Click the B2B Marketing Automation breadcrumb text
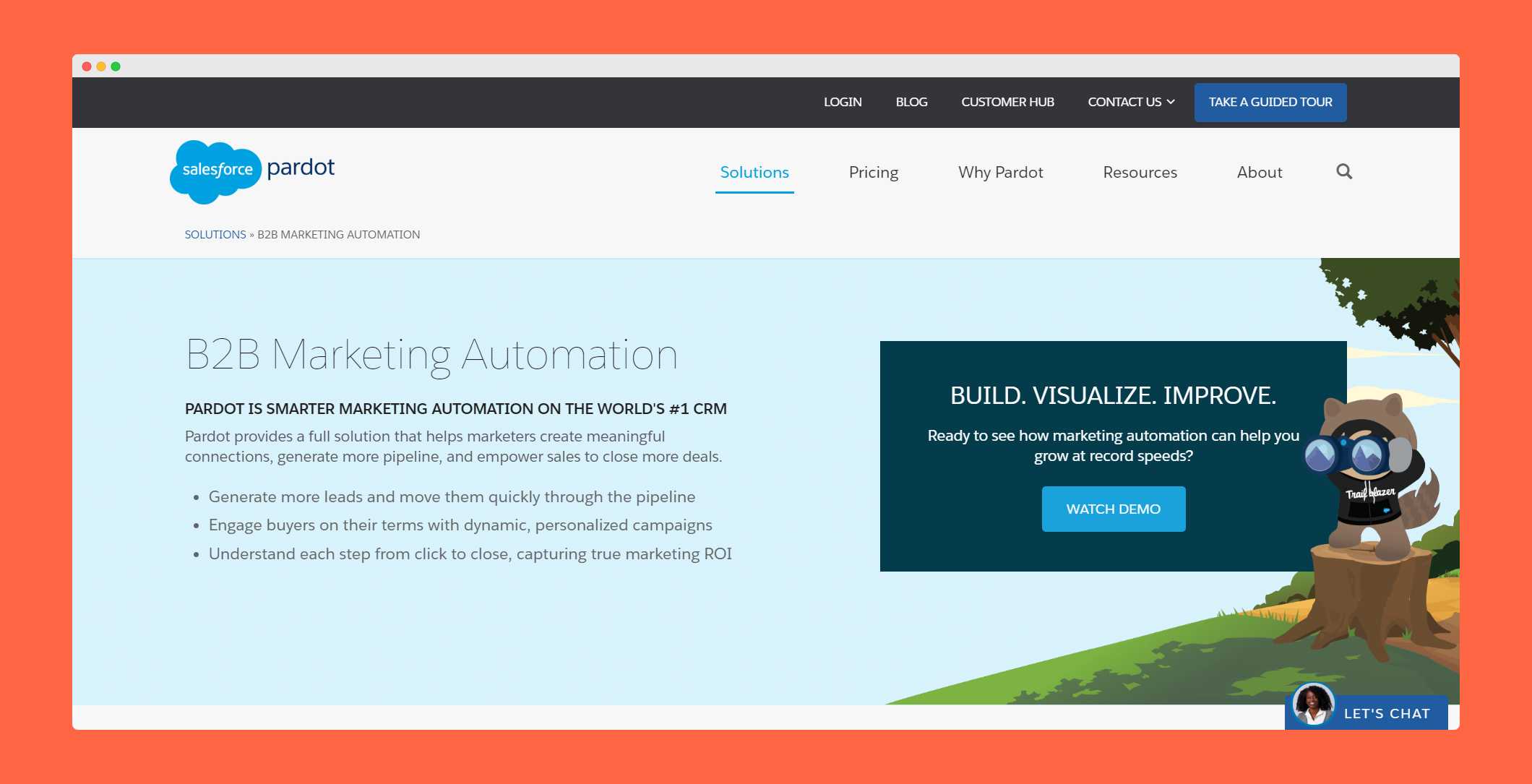 pyautogui.click(x=338, y=235)
